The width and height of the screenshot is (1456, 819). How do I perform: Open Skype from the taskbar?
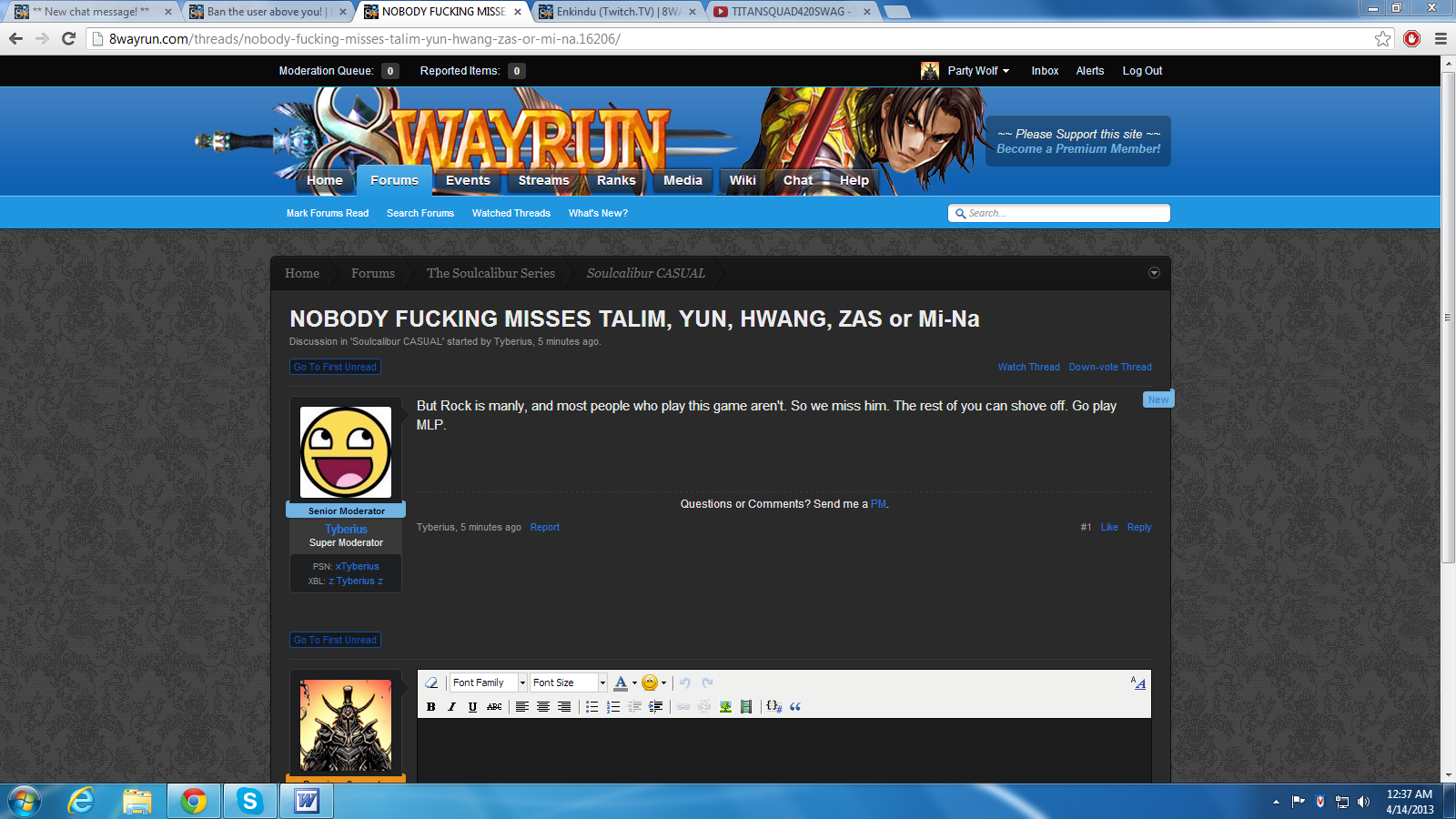point(249,801)
